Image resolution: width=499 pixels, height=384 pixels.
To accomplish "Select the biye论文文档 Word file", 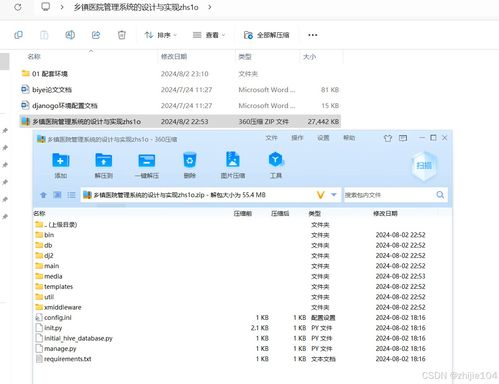I will (x=46, y=90).
